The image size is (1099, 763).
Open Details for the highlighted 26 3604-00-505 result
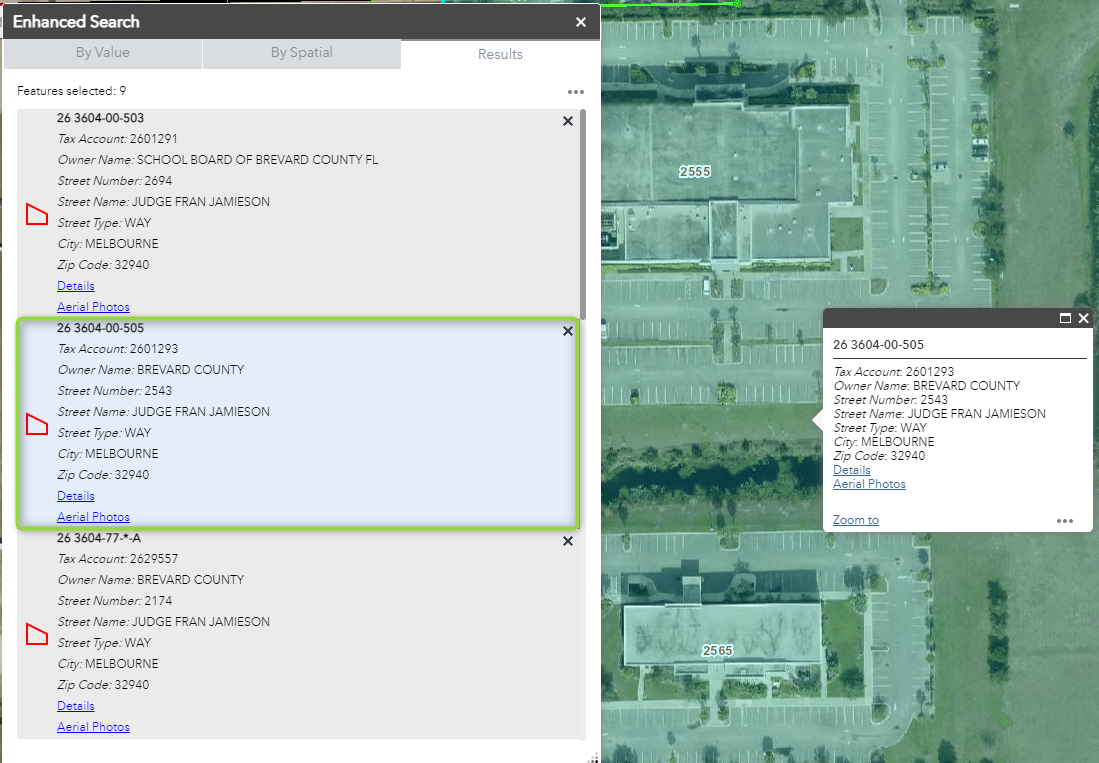pos(75,495)
